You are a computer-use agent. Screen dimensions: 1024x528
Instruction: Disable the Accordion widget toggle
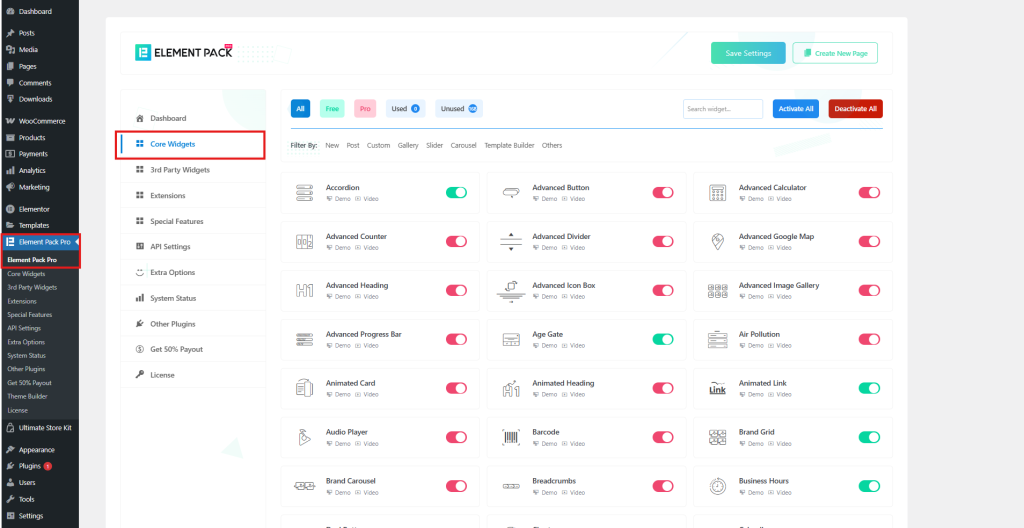[x=456, y=192]
